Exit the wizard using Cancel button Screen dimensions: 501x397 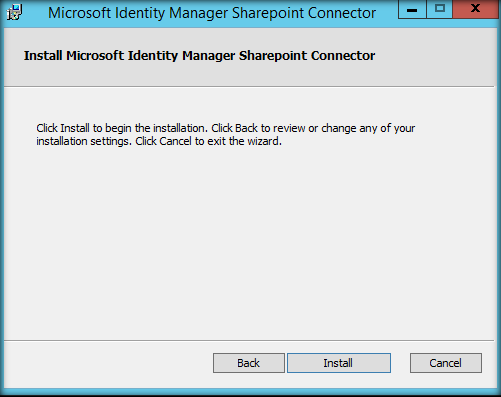click(x=446, y=363)
